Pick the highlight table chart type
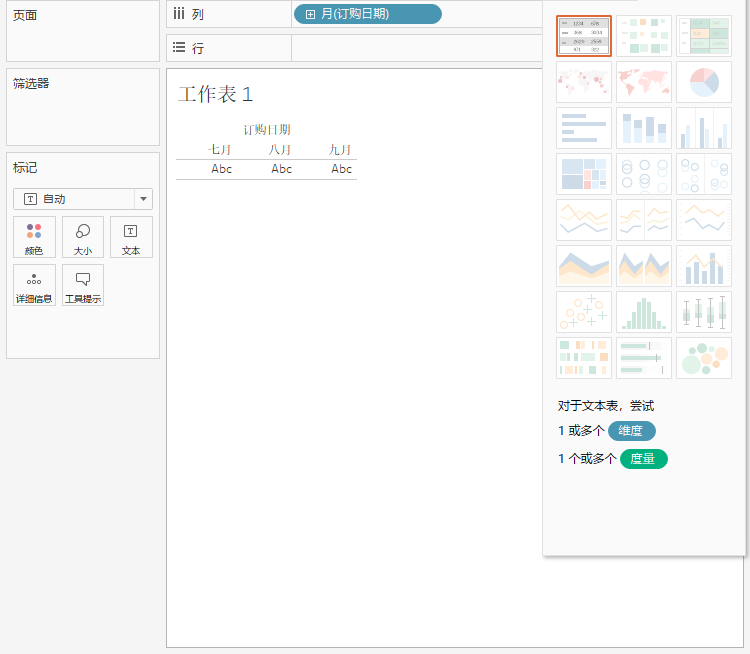The height and width of the screenshot is (654, 750). click(704, 36)
